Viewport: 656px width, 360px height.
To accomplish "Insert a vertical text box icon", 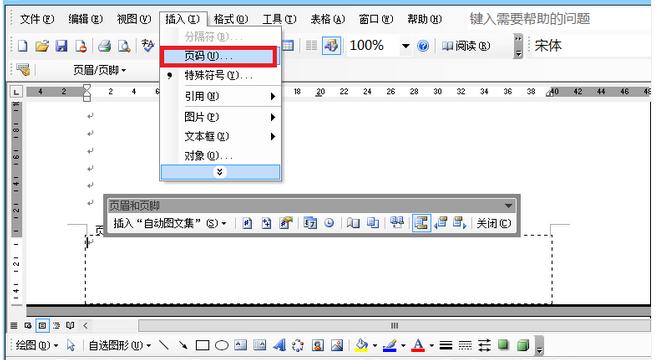I will (x=260, y=345).
